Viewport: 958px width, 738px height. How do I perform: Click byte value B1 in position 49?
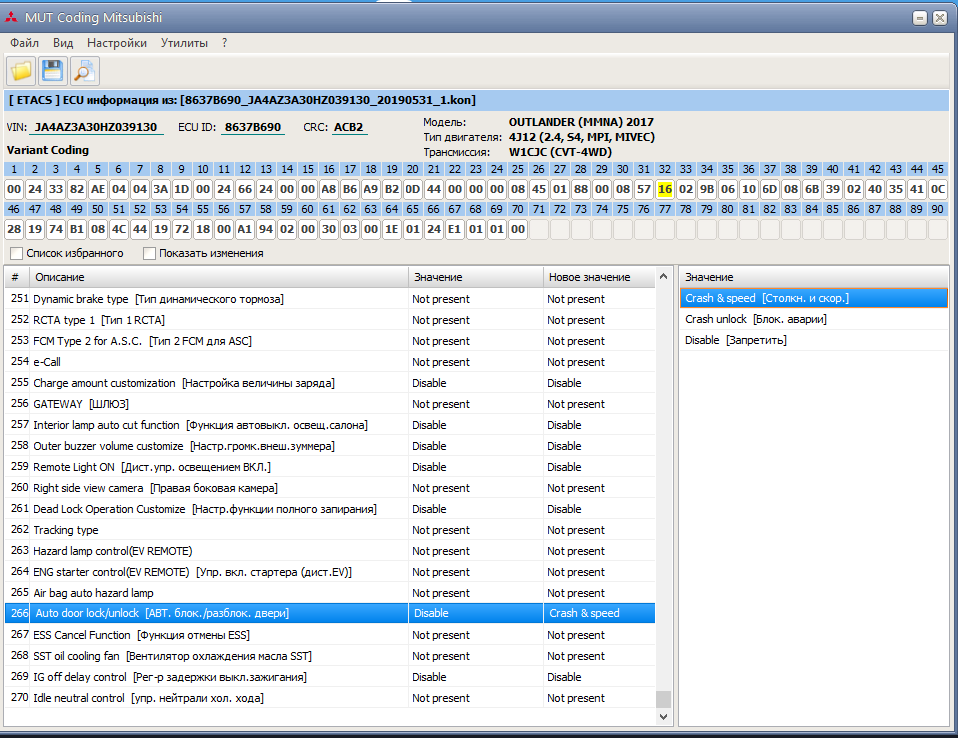[76, 230]
